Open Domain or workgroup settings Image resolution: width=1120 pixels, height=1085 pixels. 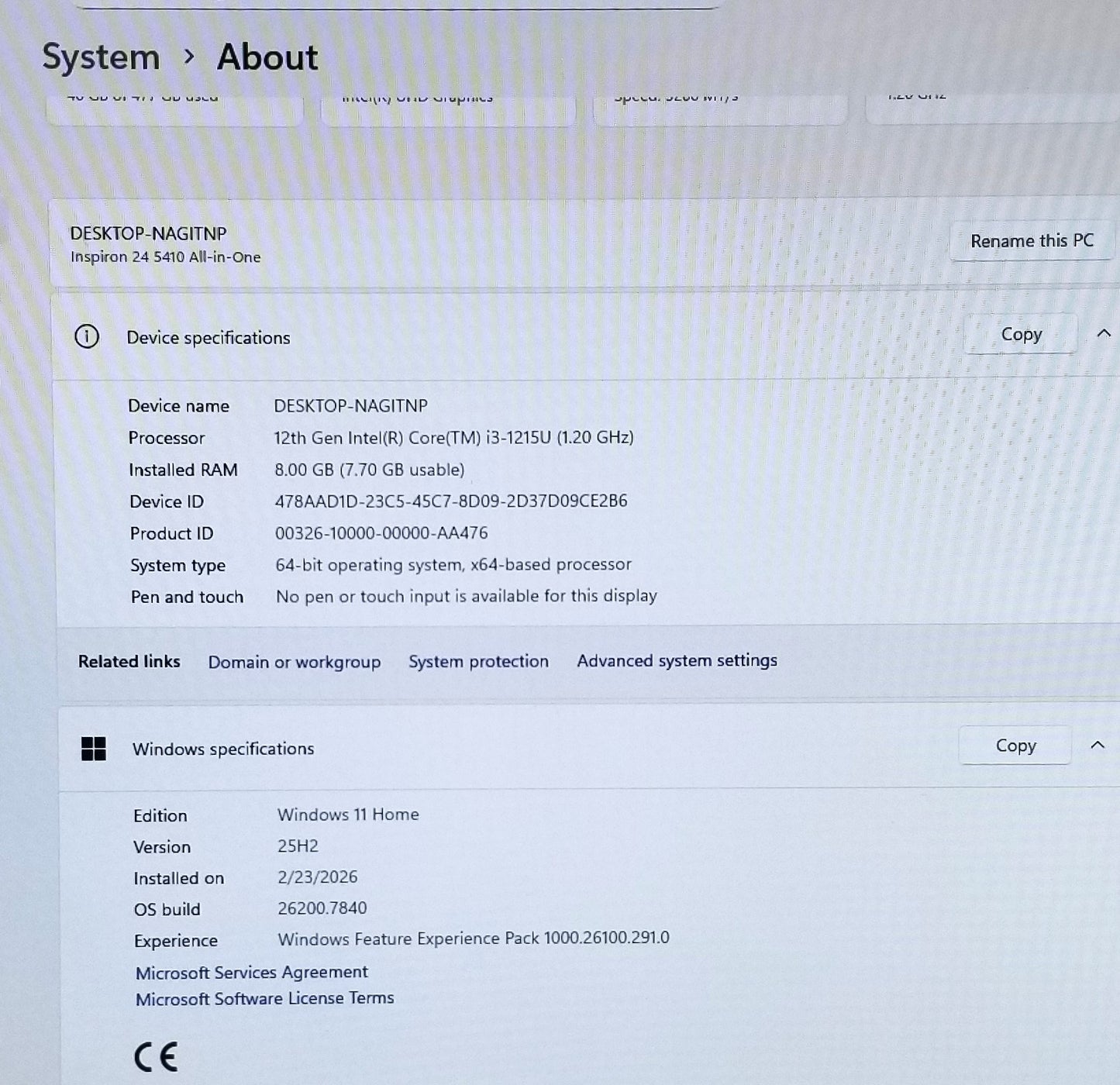coord(294,662)
